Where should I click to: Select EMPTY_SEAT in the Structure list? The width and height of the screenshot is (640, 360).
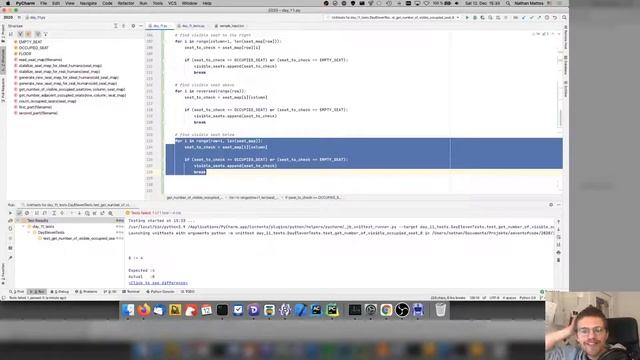click(30, 42)
